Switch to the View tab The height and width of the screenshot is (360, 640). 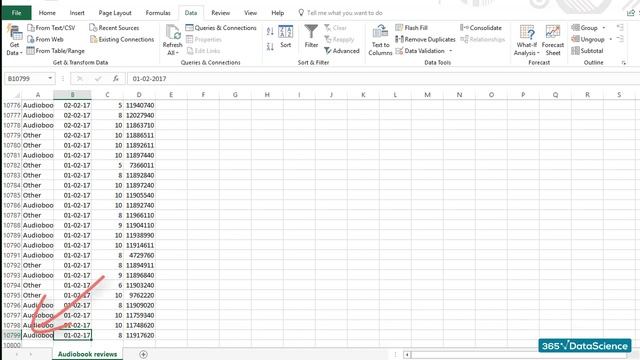250,13
